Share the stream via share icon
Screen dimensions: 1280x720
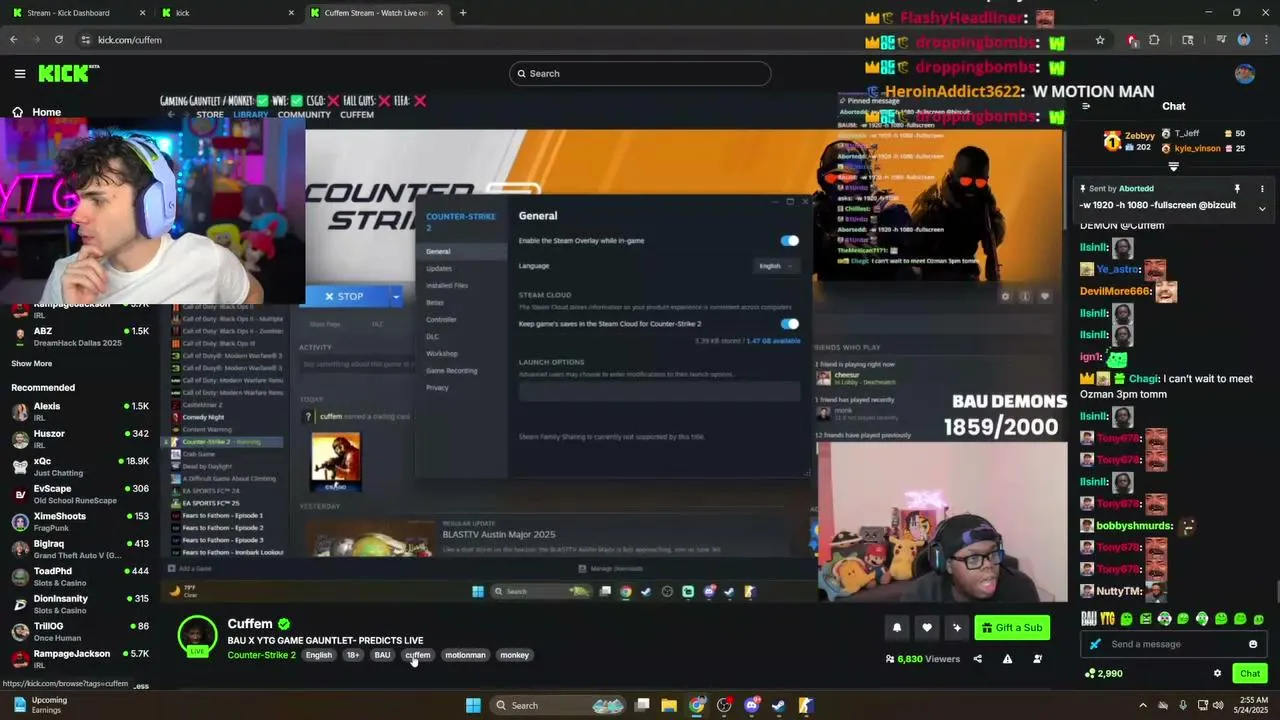[x=977, y=659]
